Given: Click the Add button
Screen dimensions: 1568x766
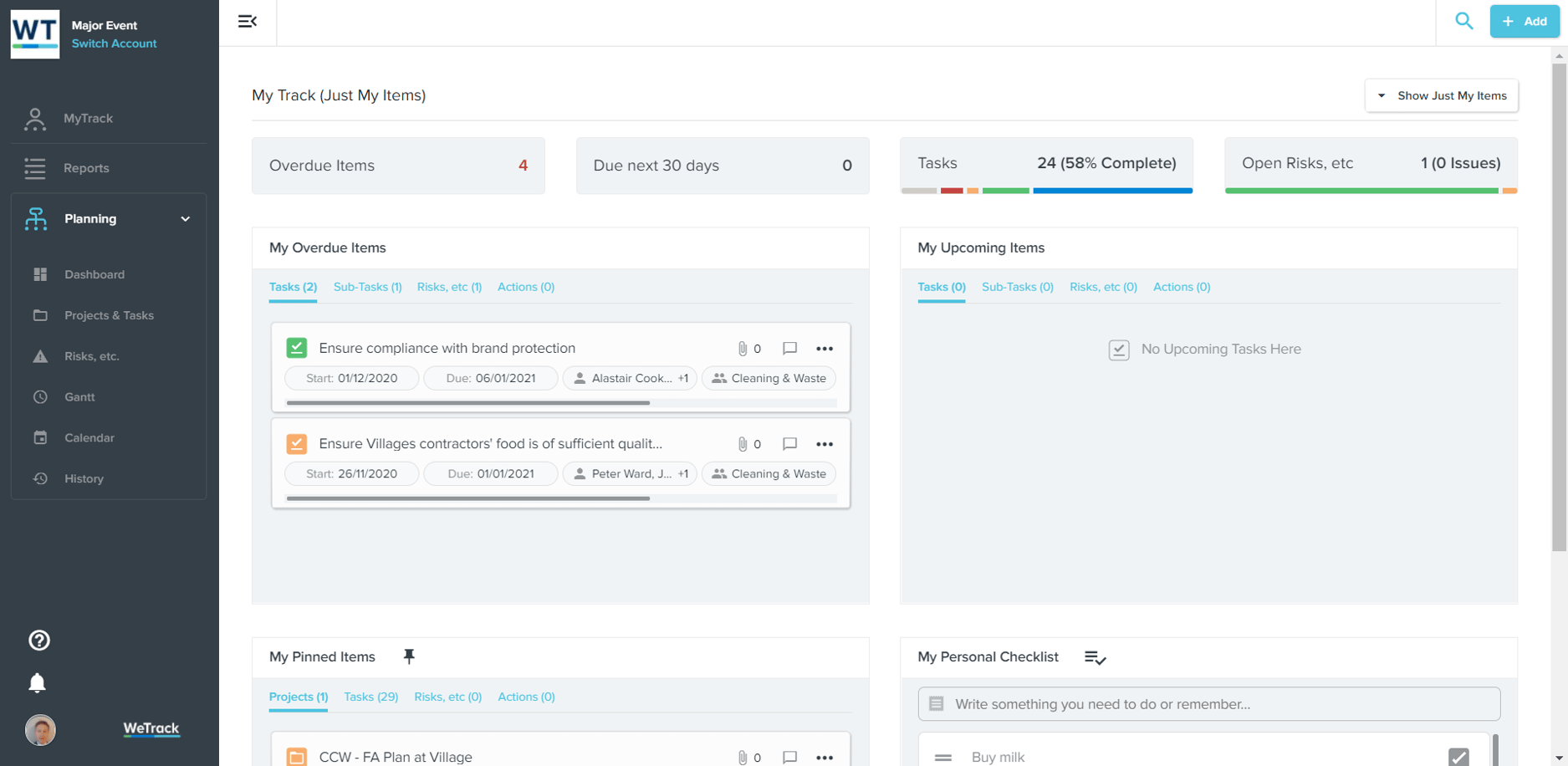Looking at the screenshot, I should coord(1524,21).
